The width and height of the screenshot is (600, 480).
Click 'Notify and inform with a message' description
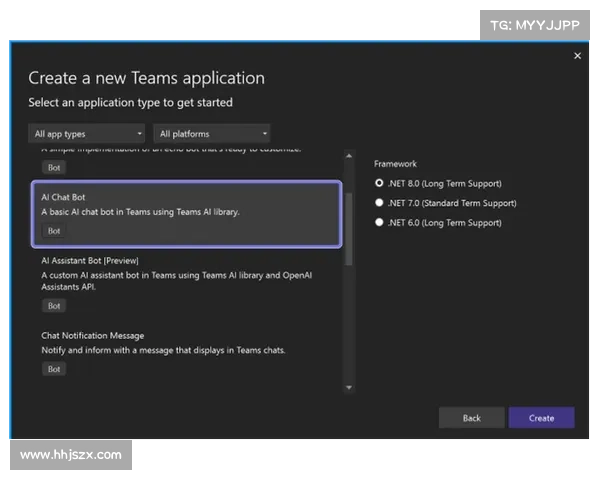coord(163,350)
